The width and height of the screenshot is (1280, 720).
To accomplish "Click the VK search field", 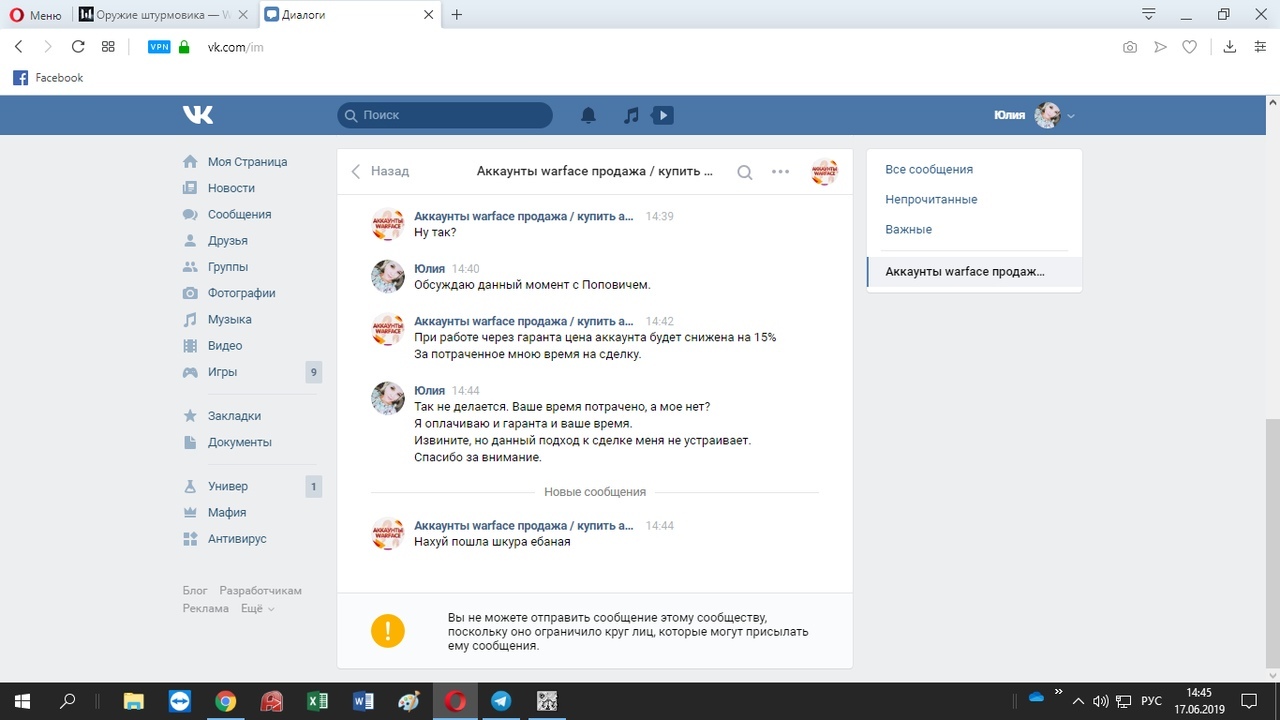I will (x=445, y=115).
